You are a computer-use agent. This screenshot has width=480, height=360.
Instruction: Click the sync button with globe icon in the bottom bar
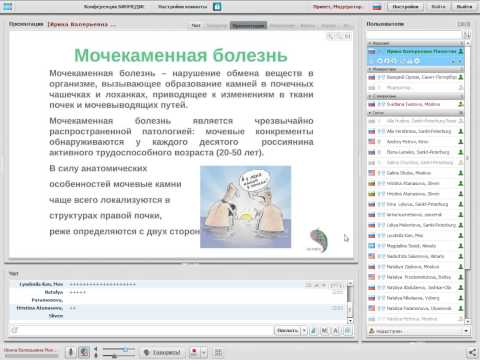(162, 352)
